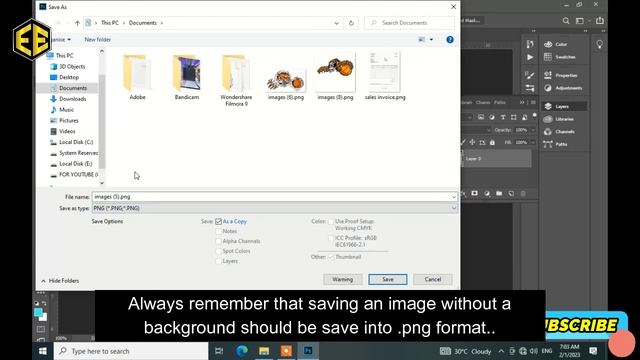Open the Properties panel icon
Image resolution: width=640 pixels, height=360 pixels.
[548, 75]
